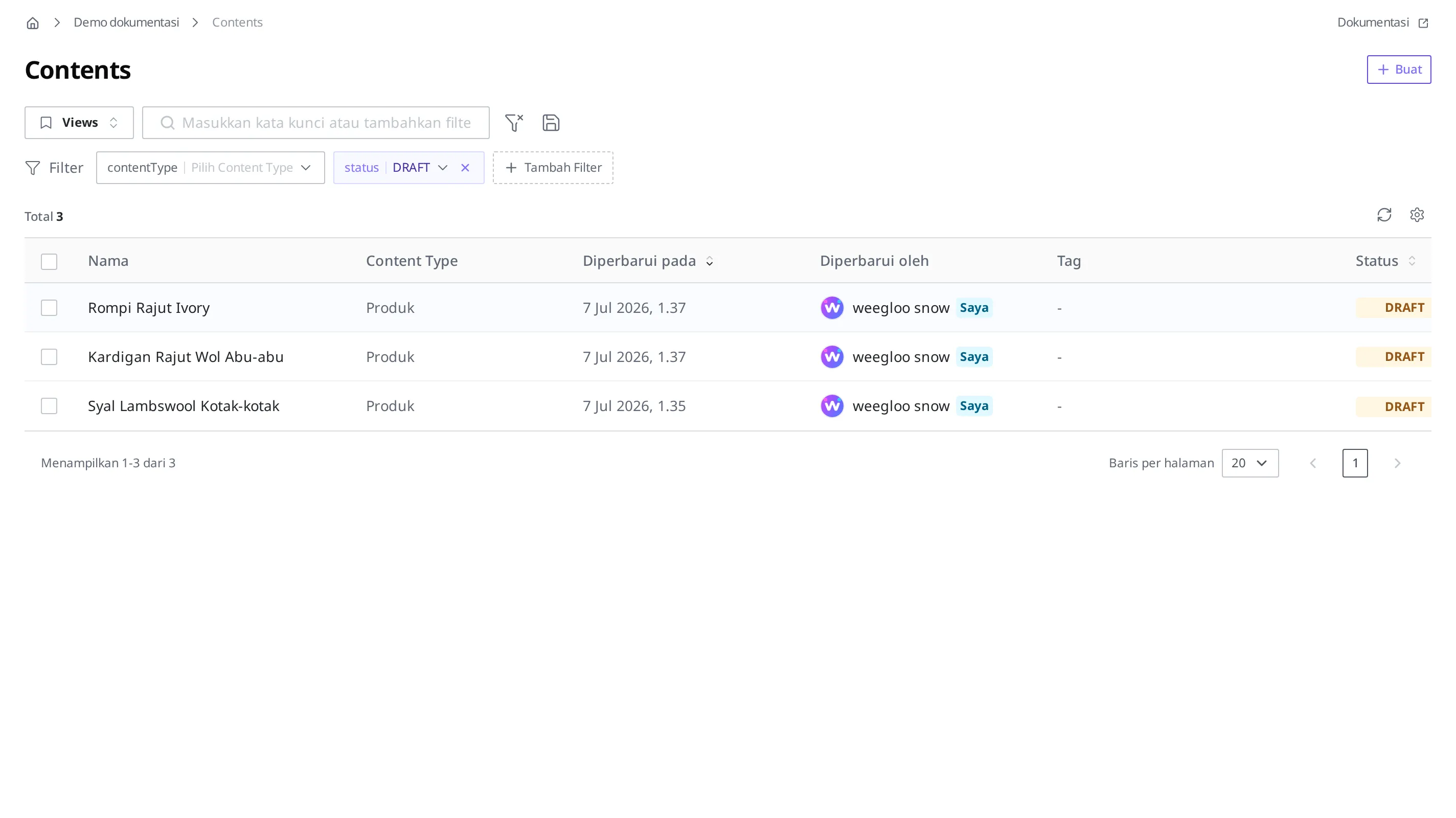Click the Total 3 count label
This screenshot has height=818, width=1456.
pos(43,216)
